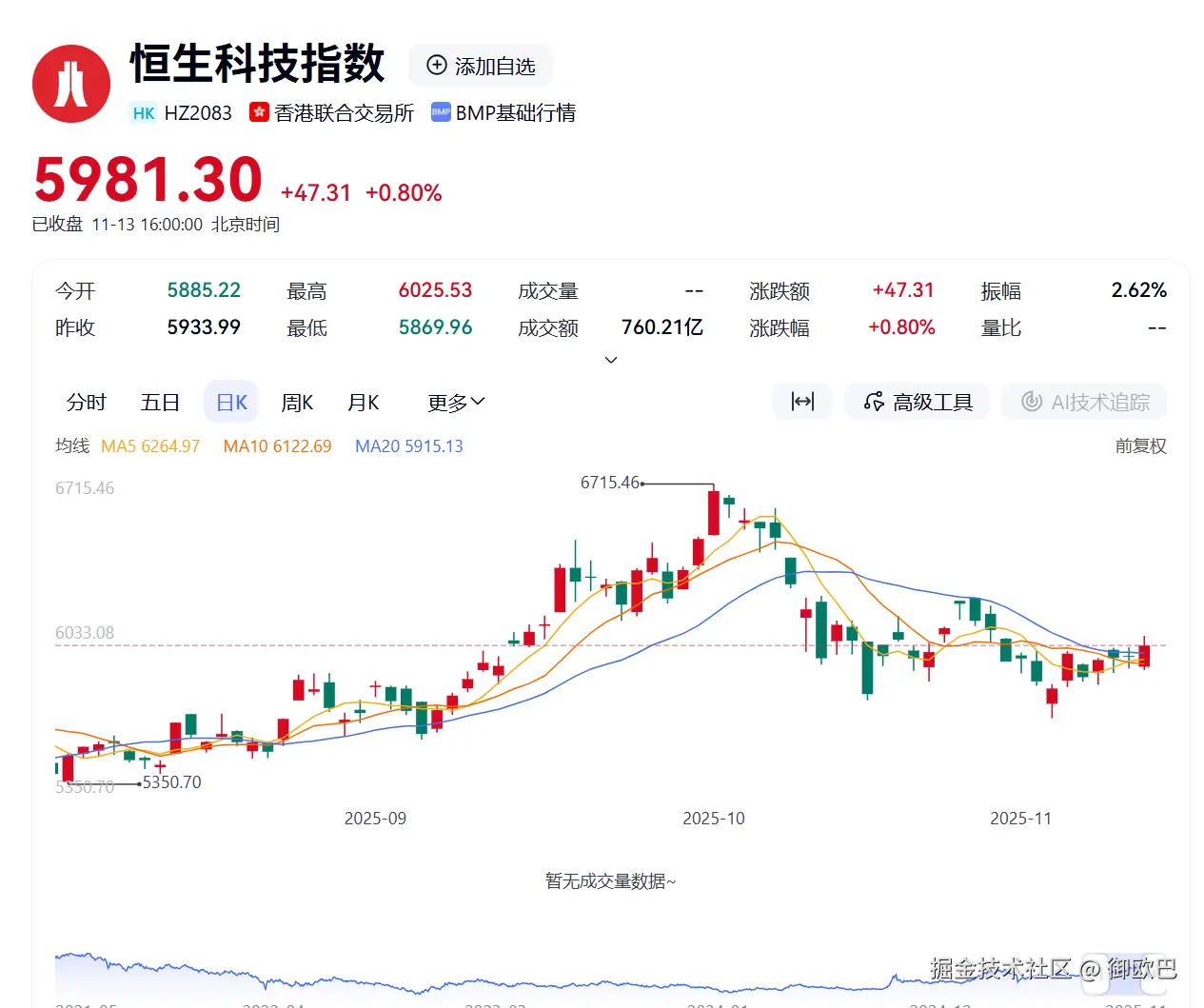Toggle the MA10 moving average line

[277, 445]
